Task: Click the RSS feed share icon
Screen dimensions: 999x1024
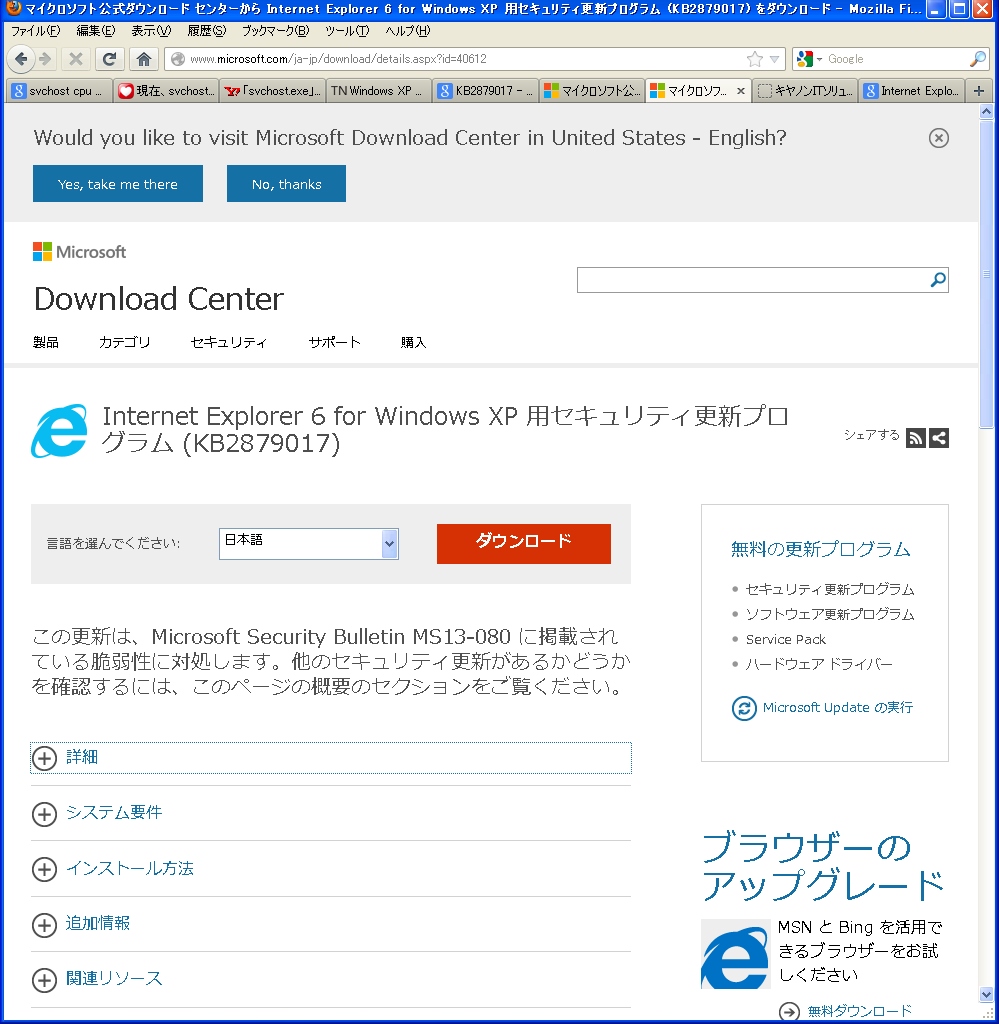Action: pos(915,437)
